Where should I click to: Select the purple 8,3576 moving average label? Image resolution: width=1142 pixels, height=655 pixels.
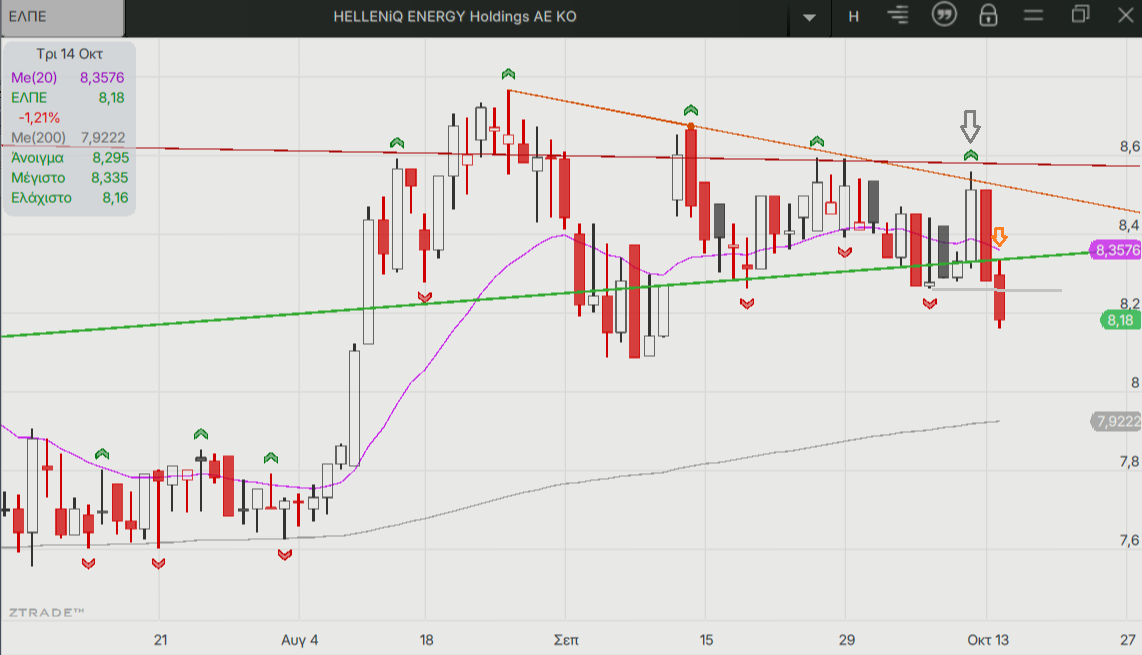tap(1114, 251)
